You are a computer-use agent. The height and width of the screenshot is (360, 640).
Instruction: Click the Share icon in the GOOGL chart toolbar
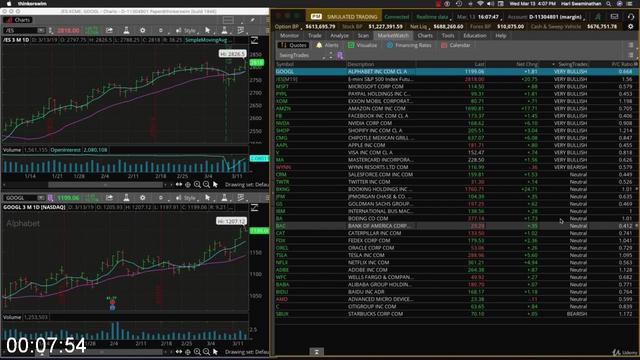pos(109,198)
